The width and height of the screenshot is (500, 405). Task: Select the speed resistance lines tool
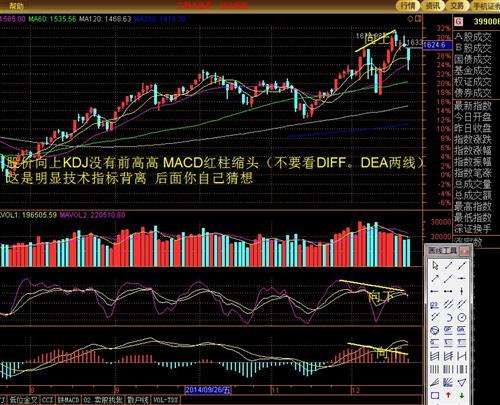click(x=435, y=382)
